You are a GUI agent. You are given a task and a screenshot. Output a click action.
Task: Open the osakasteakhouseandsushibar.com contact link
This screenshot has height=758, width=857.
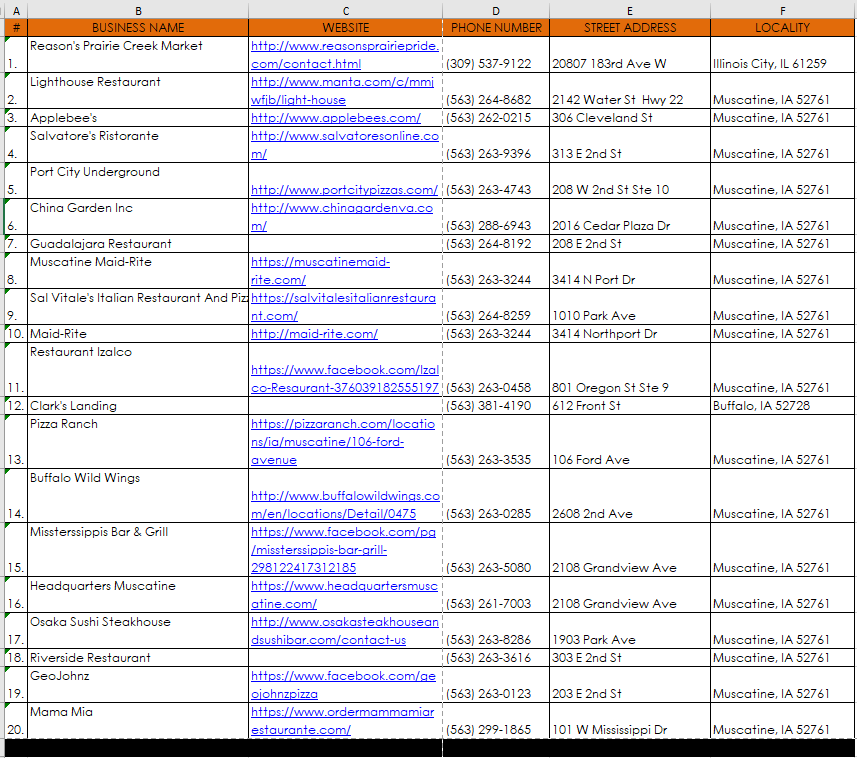pyautogui.click(x=344, y=631)
